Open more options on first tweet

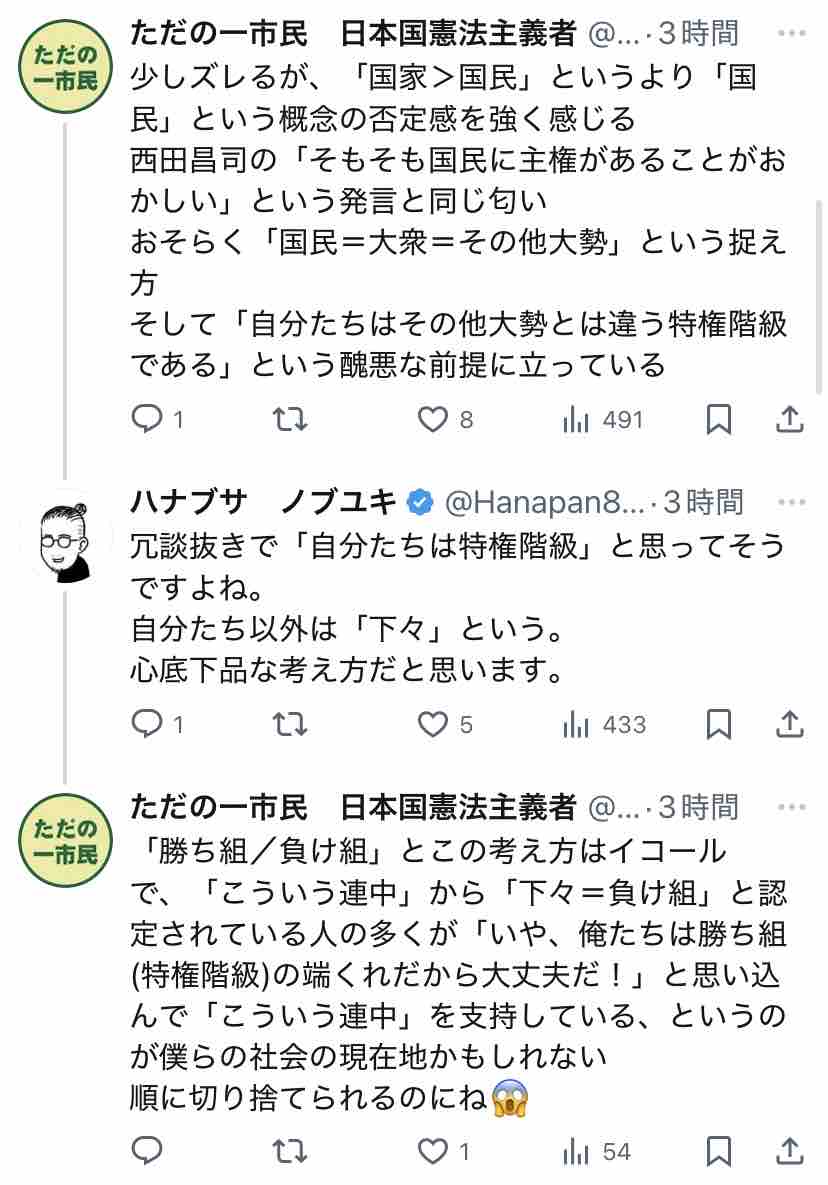[791, 34]
